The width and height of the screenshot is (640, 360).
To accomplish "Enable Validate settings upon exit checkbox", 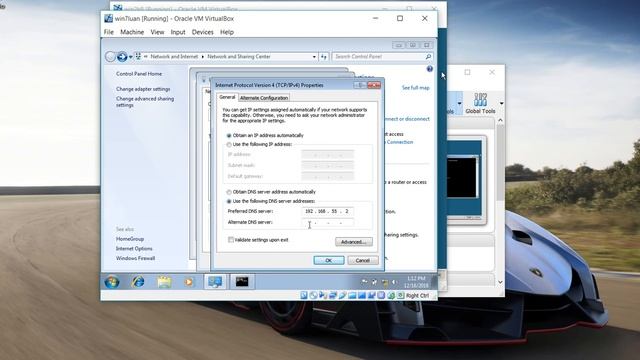I will 231,240.
